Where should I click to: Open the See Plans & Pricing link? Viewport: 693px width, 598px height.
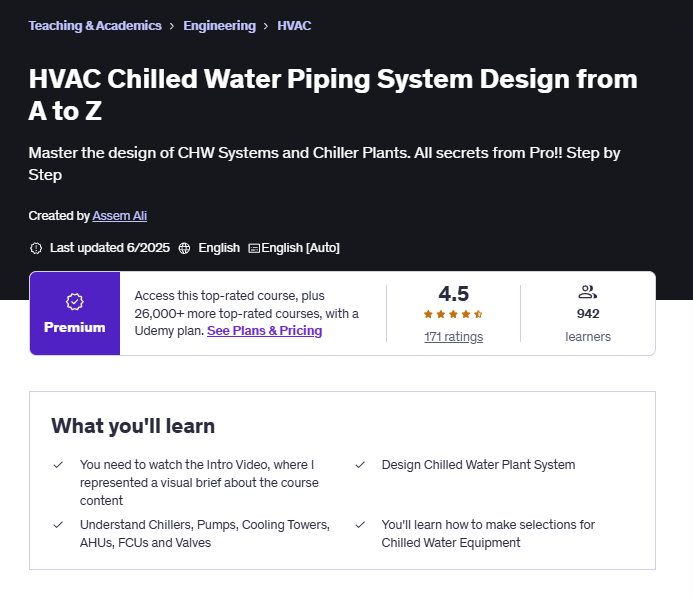[x=264, y=331]
